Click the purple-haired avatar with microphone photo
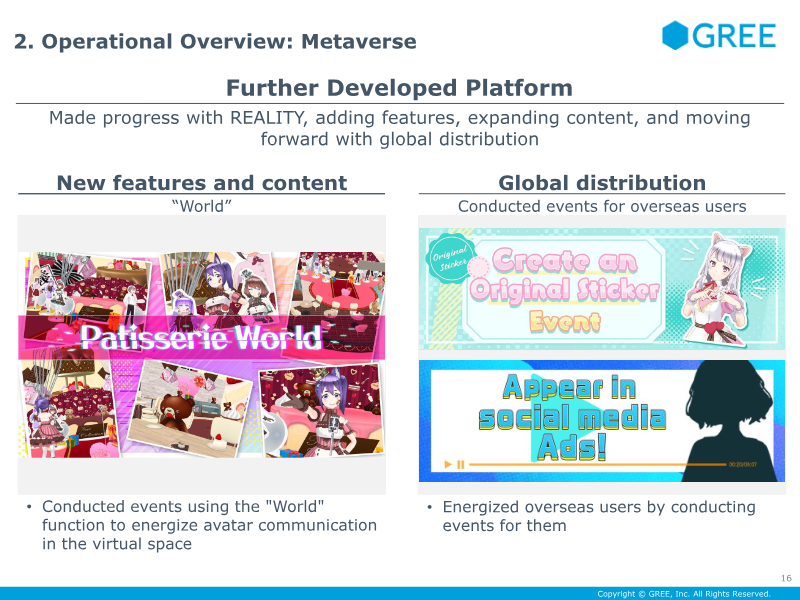This screenshot has width=800, height=600. (321, 411)
